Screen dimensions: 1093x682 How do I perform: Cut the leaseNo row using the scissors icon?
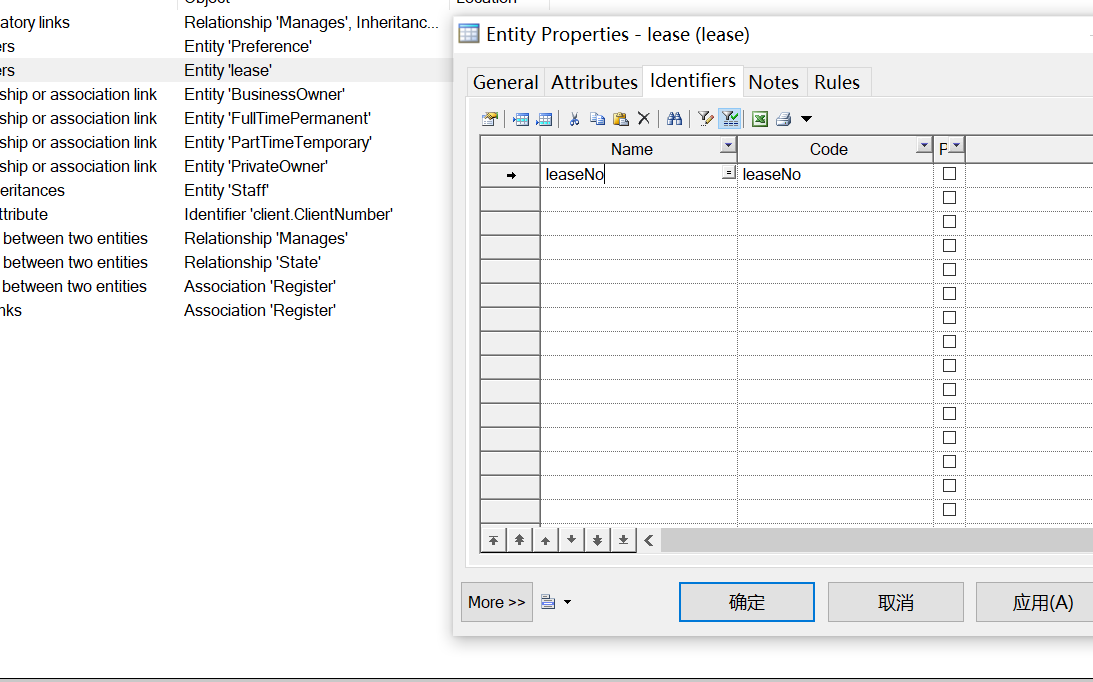tap(575, 118)
